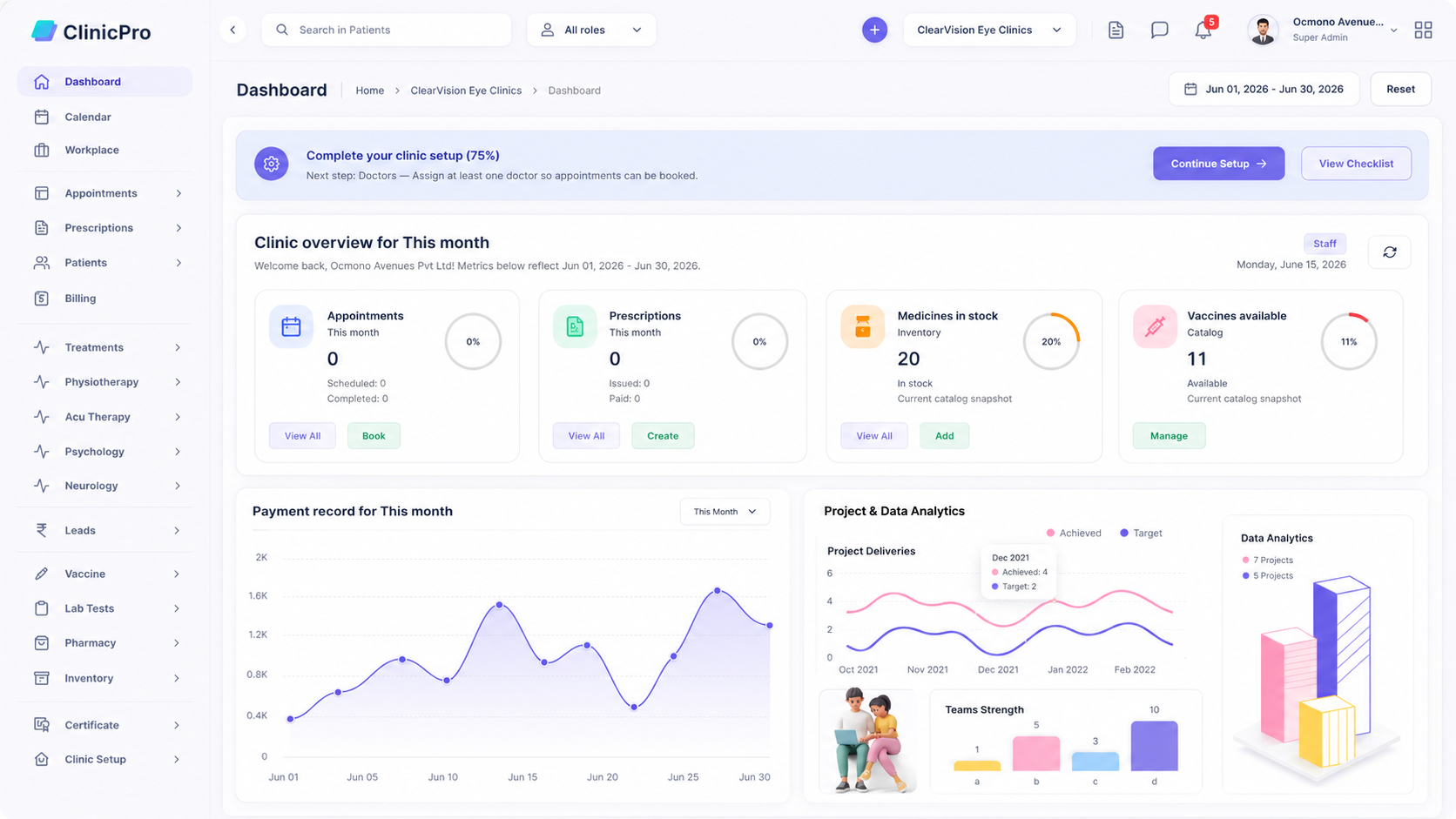Open notifications bell with 5 badge
This screenshot has width=1456, height=819.
click(1204, 29)
